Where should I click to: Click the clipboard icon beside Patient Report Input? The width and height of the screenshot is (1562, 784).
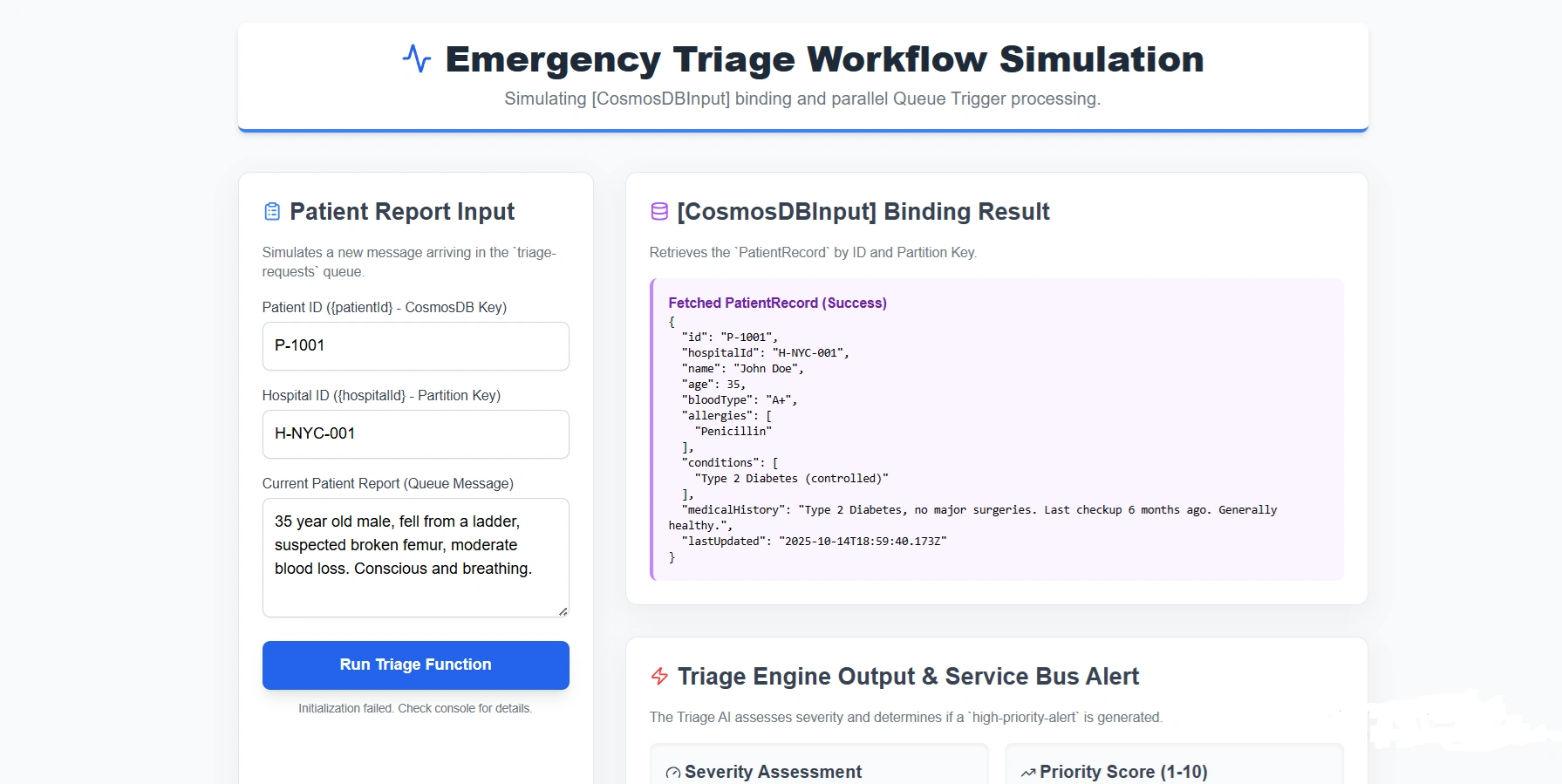click(272, 212)
